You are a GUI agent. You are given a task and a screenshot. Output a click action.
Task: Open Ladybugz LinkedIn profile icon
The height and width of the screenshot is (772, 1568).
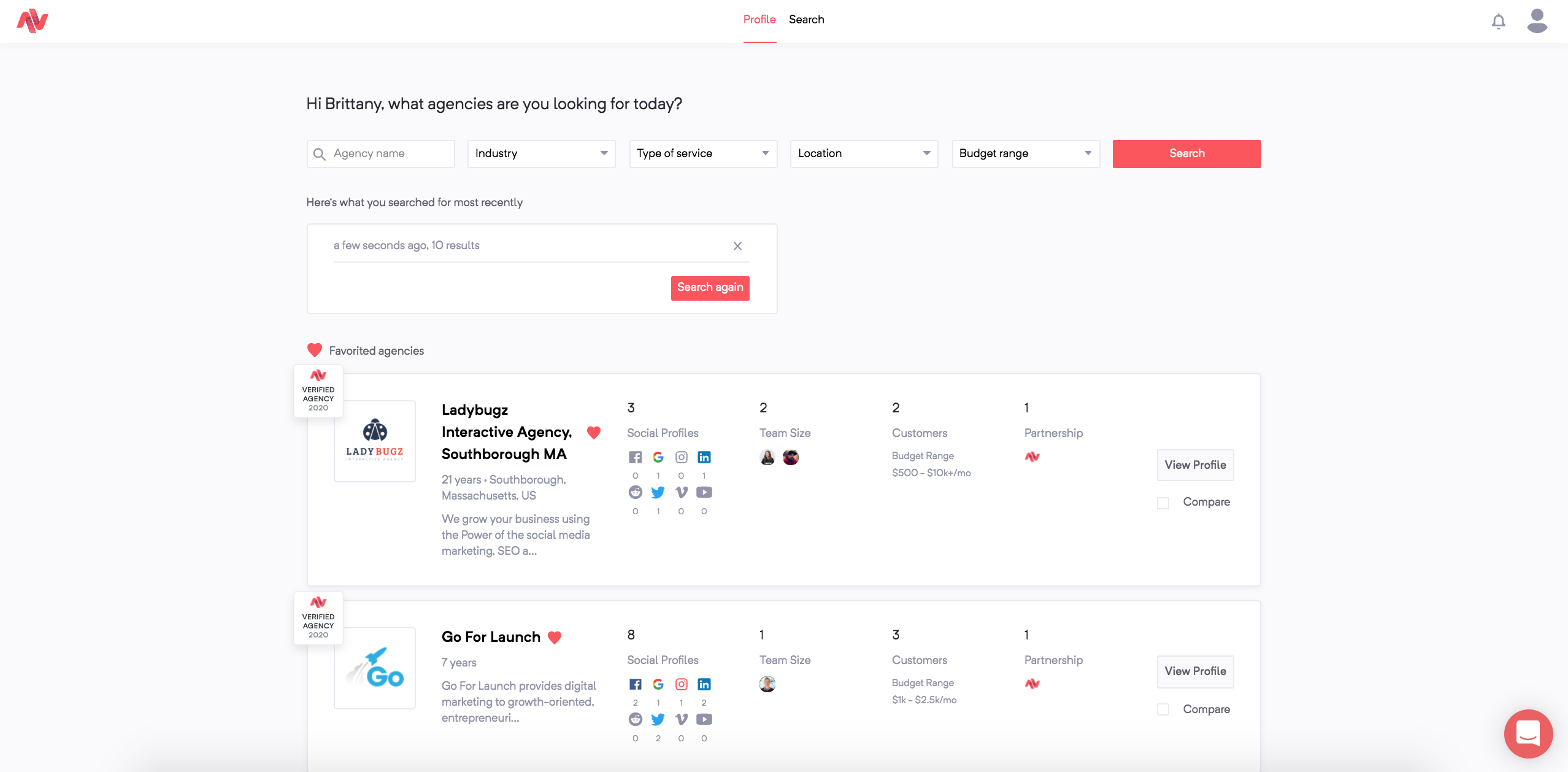[704, 457]
